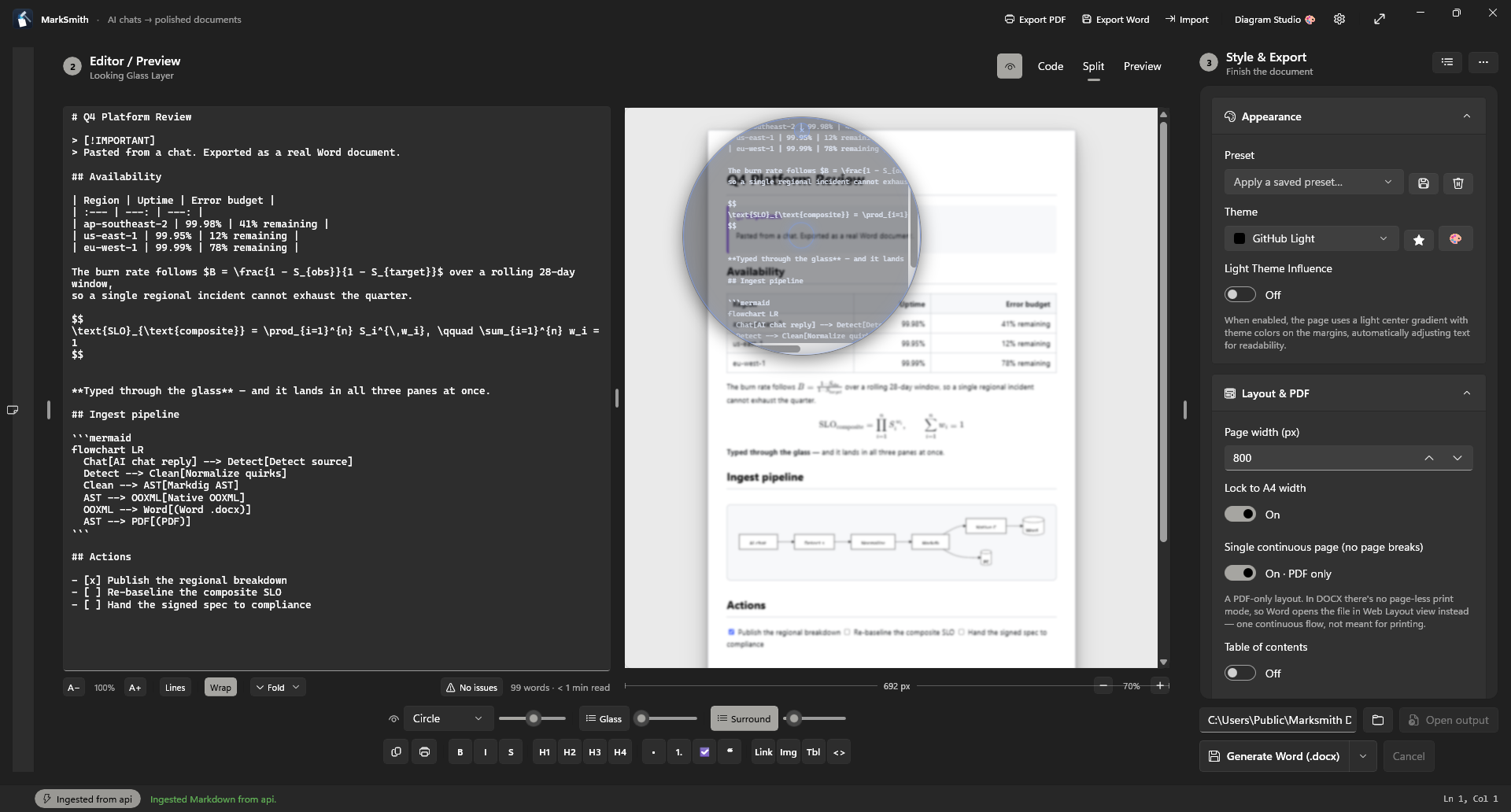Click the star favorite theme icon

pyautogui.click(x=1419, y=239)
